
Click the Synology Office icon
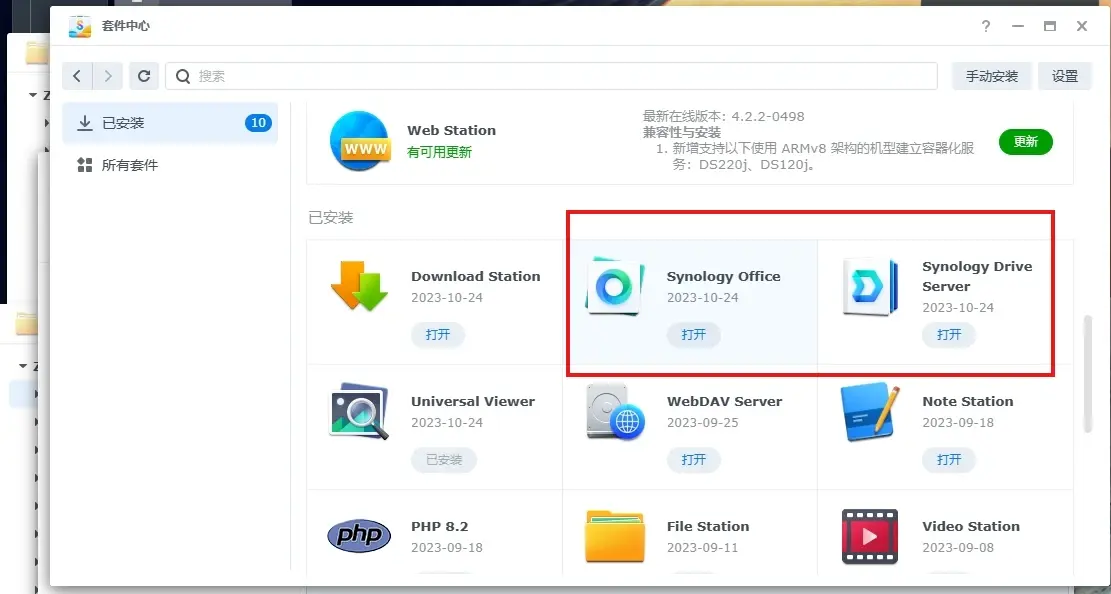[x=614, y=286]
